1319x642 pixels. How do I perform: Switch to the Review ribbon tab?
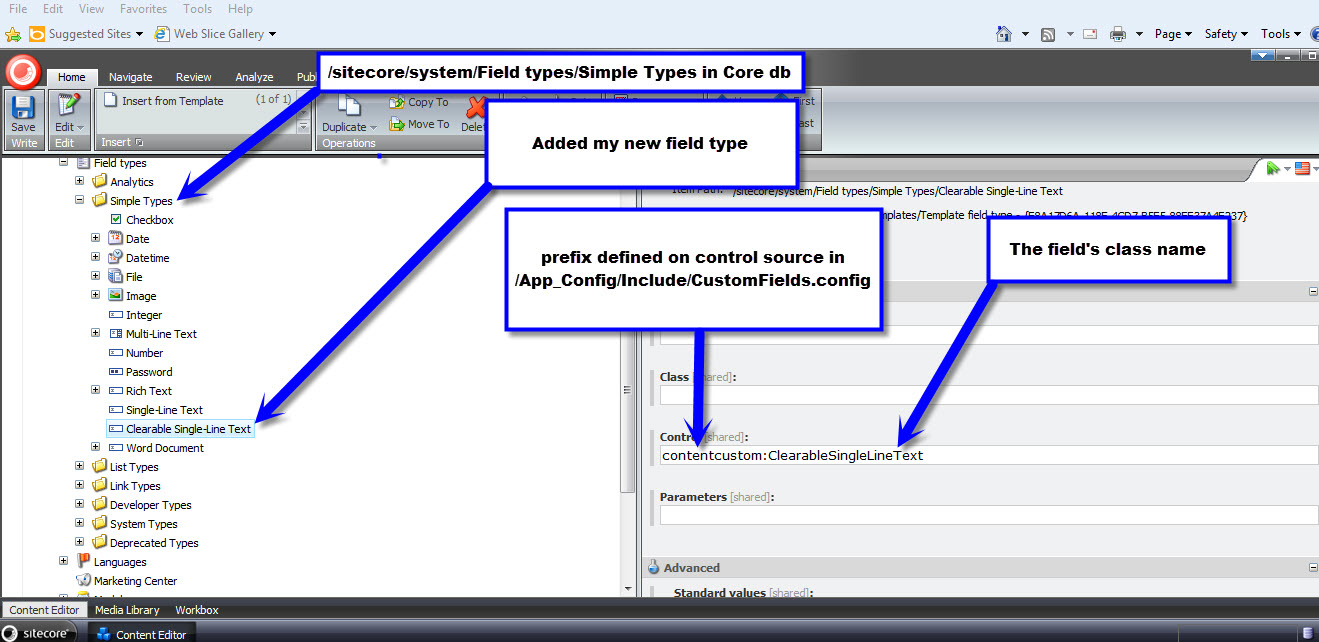click(193, 77)
